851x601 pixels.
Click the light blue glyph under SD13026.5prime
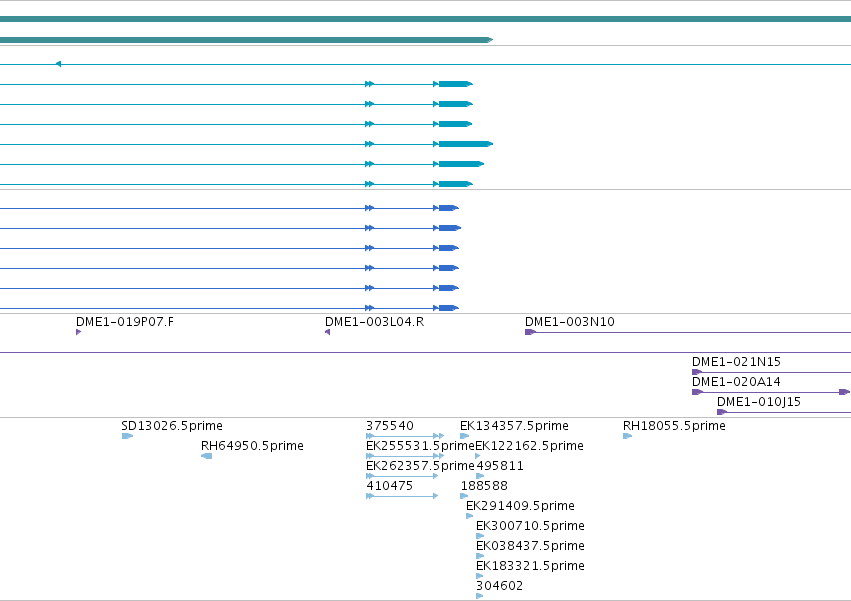click(128, 436)
